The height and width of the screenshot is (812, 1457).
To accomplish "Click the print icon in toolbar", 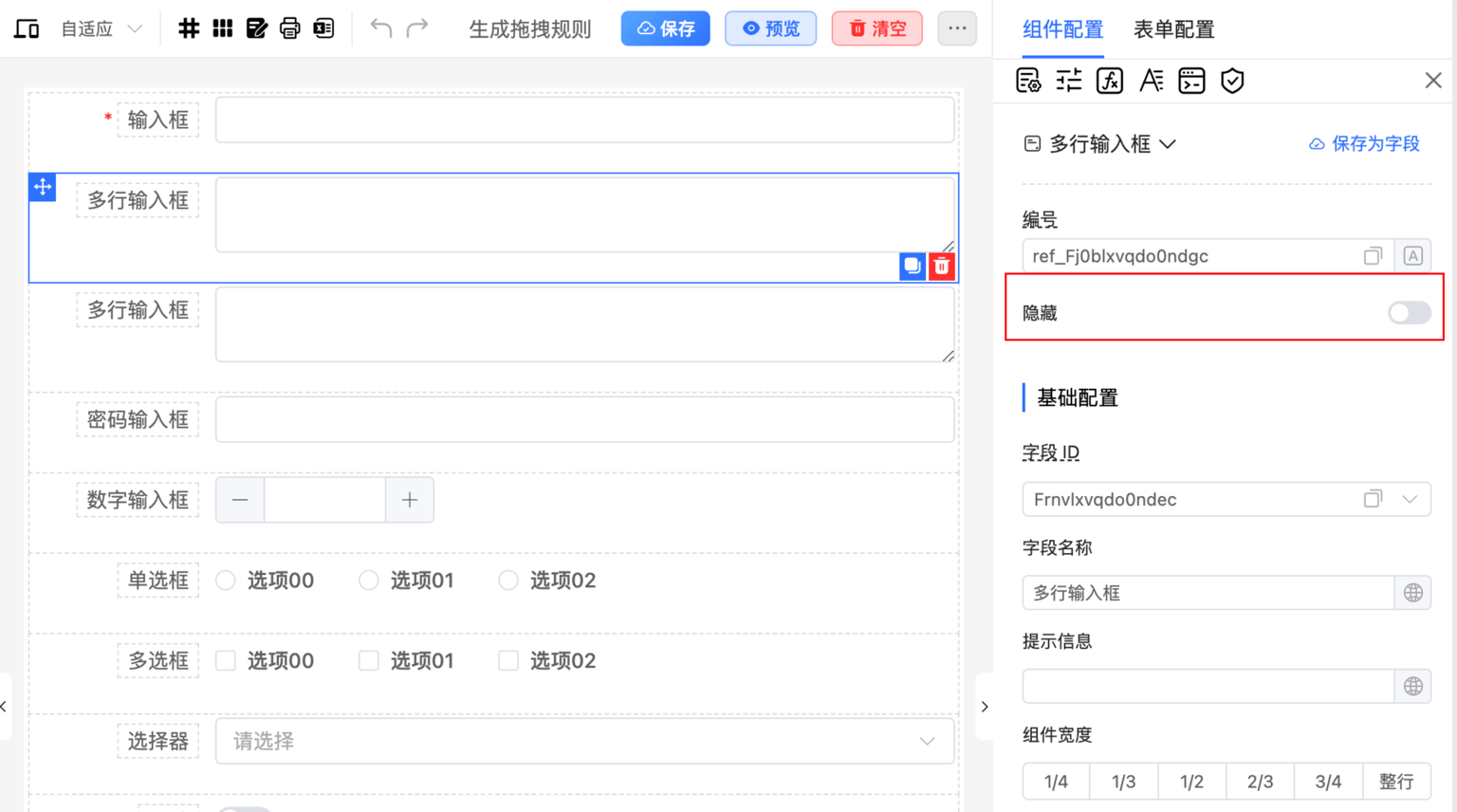I will pos(290,28).
